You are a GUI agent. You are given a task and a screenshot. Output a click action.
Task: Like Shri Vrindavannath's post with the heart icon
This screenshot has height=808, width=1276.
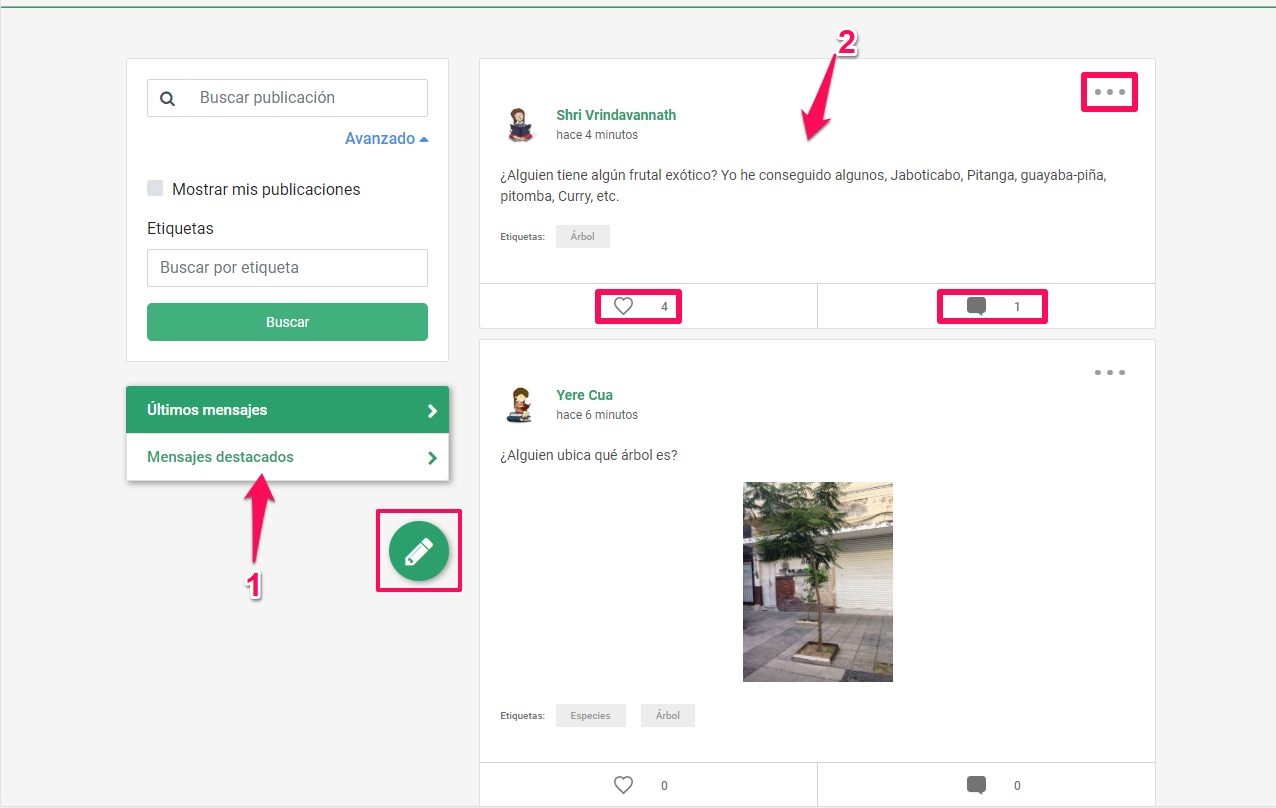coord(623,306)
